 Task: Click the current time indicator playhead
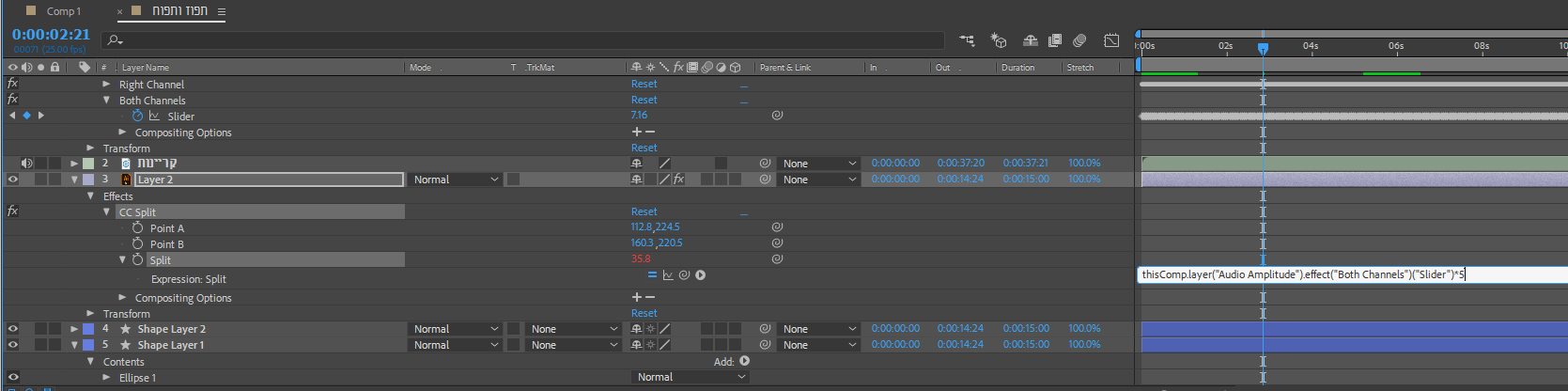[1263, 47]
